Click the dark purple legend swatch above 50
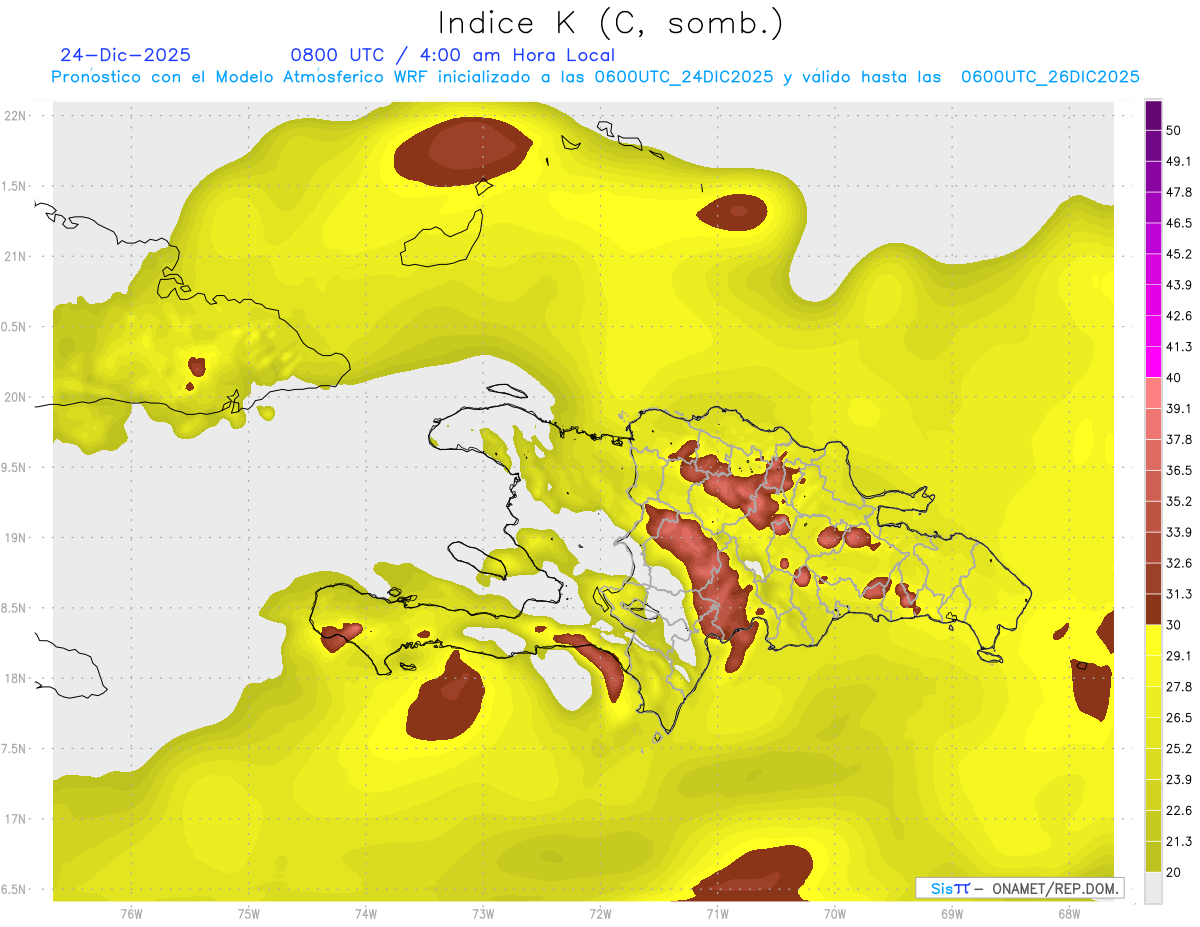1200x927 pixels. (x=1154, y=115)
